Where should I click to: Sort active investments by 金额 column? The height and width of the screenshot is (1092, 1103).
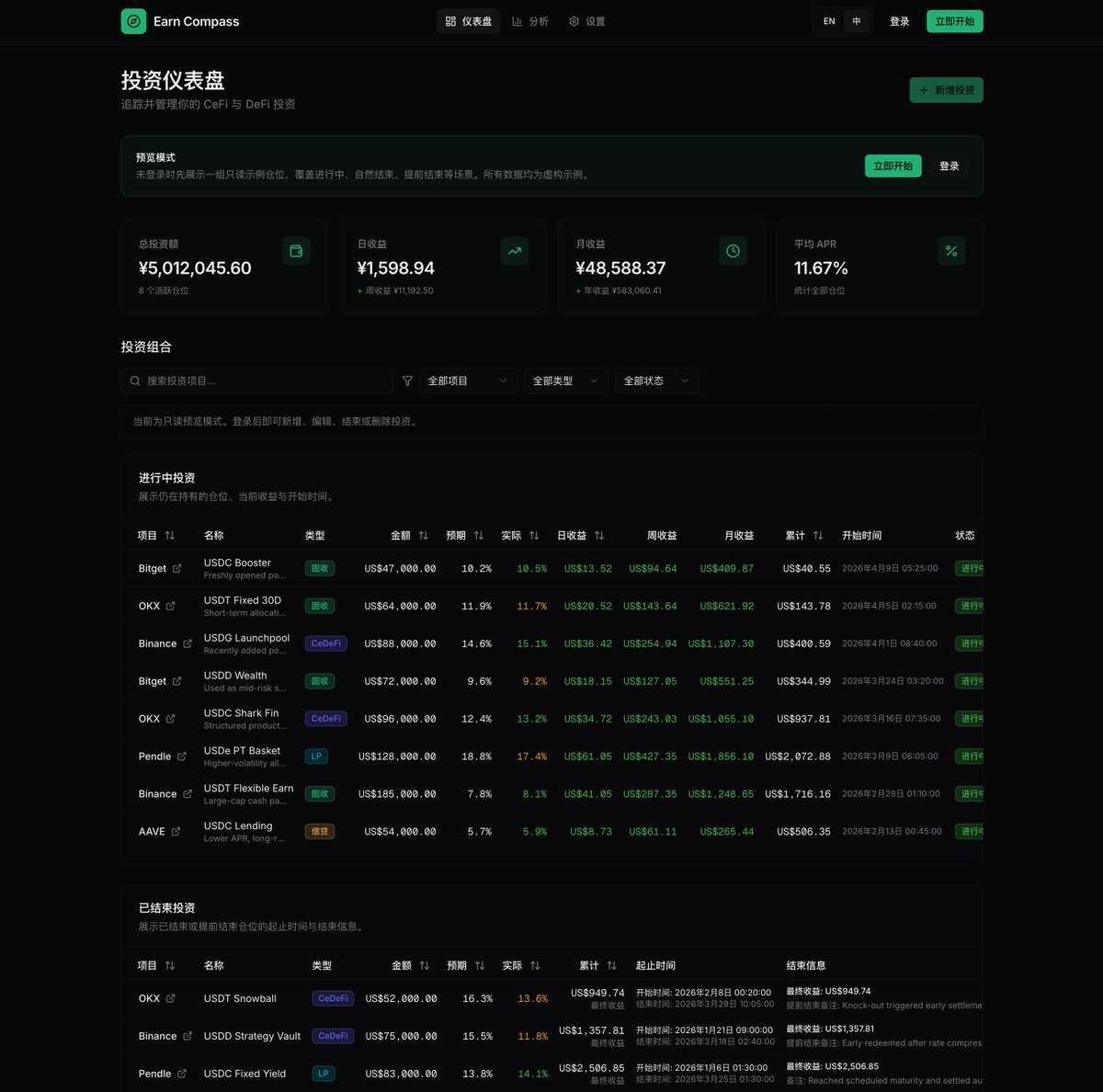tap(410, 535)
